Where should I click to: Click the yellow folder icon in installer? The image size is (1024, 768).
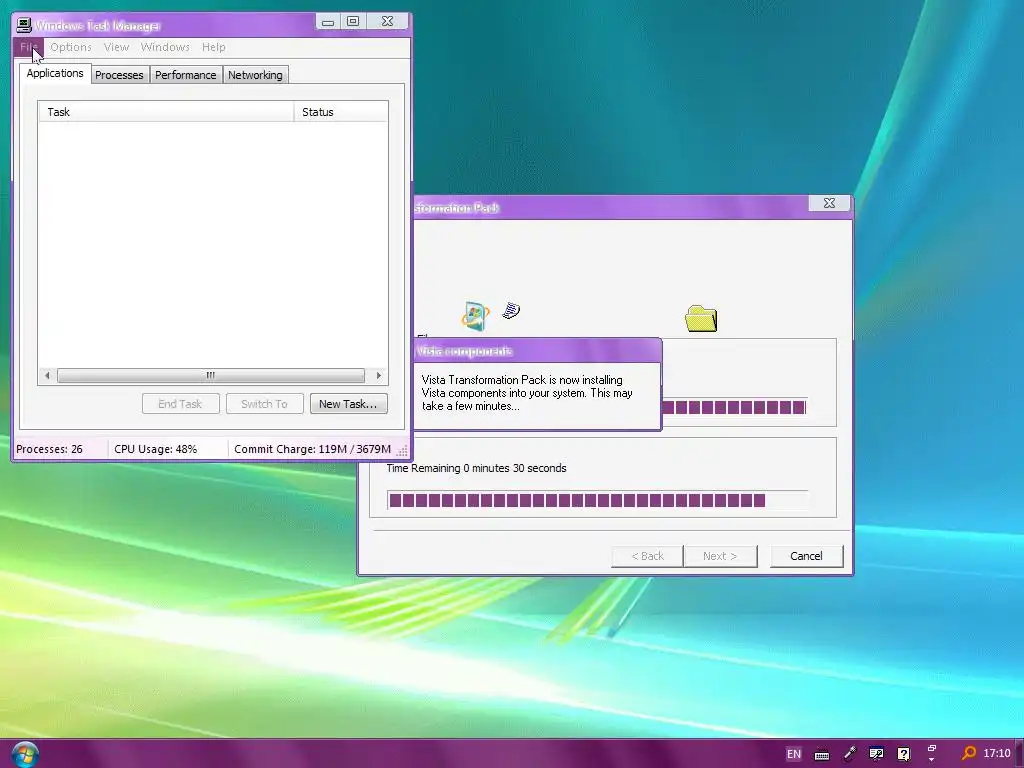tap(701, 319)
